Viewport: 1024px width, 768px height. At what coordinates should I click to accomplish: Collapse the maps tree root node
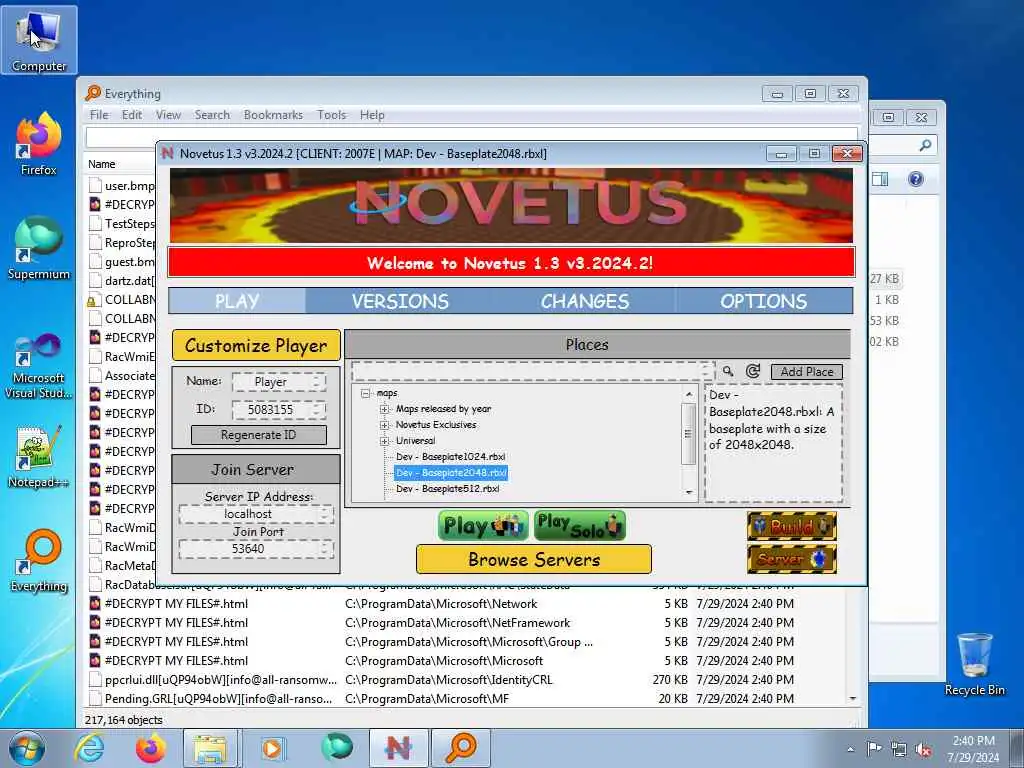[366, 393]
